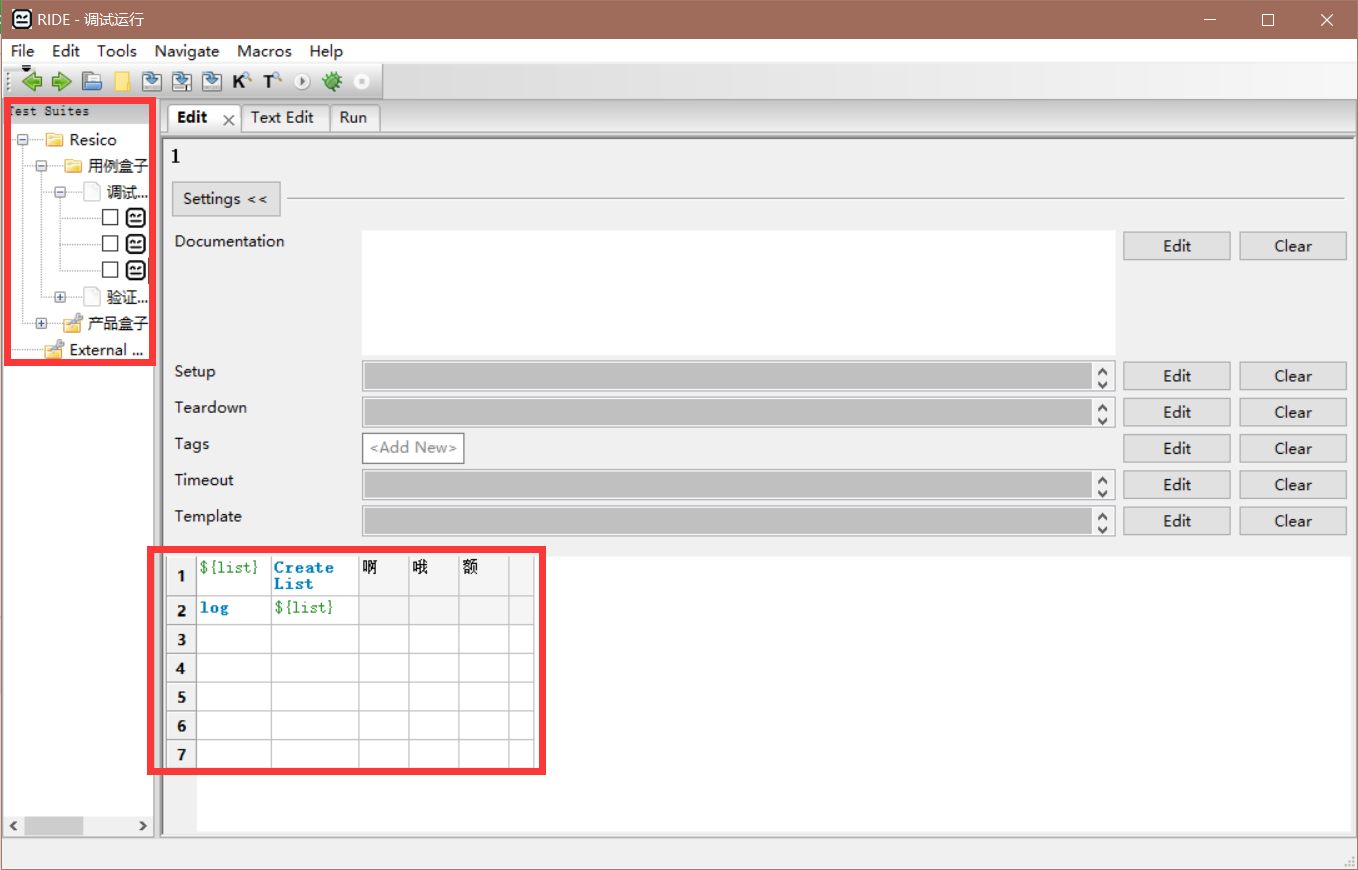This screenshot has height=870, width=1358.
Task: Click Edit button for Setup
Action: 1177,376
